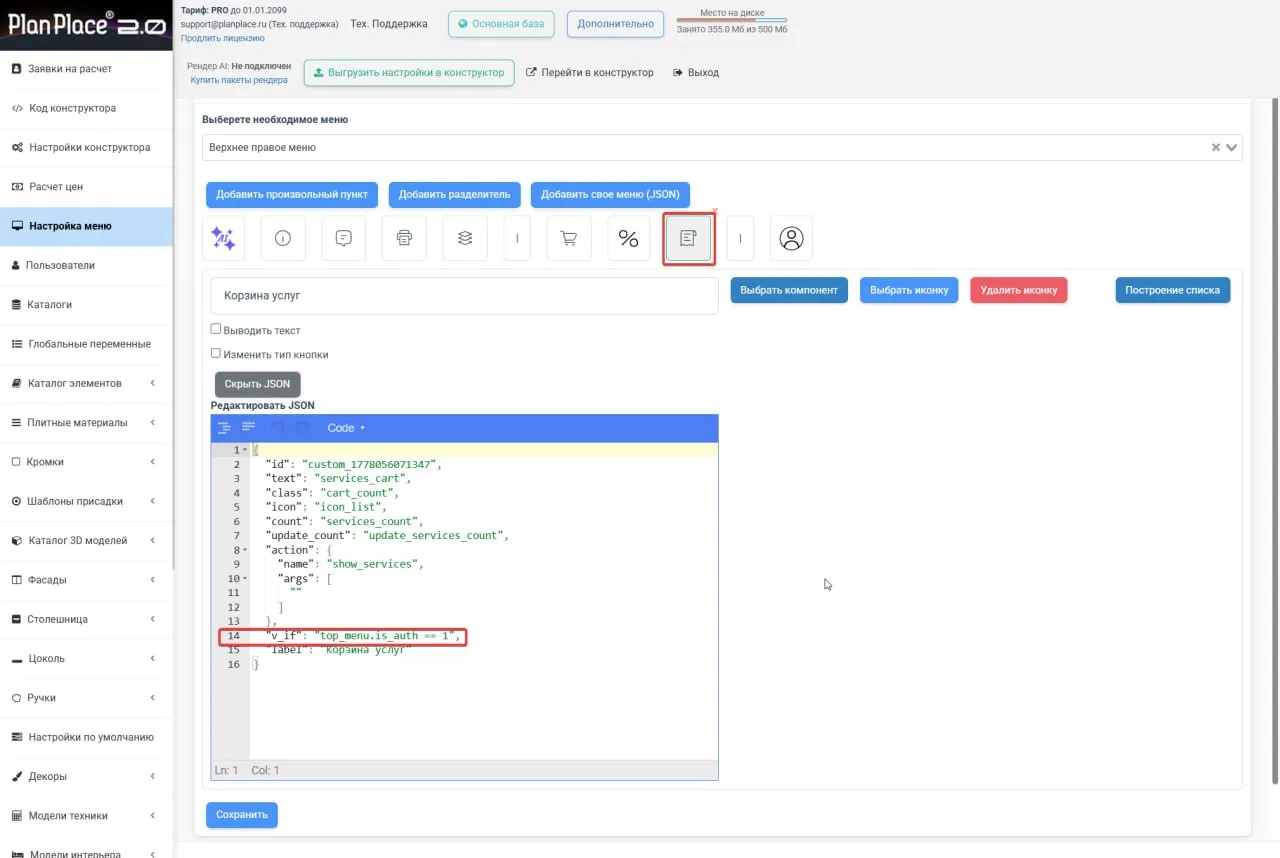Click Выбрать иконку button
1280x858 pixels.
point(909,290)
